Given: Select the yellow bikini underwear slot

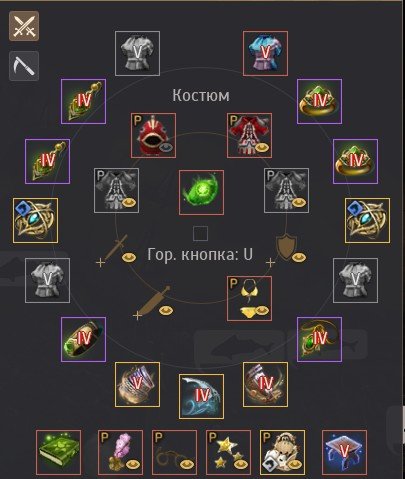Looking at the screenshot, I should point(249,298).
